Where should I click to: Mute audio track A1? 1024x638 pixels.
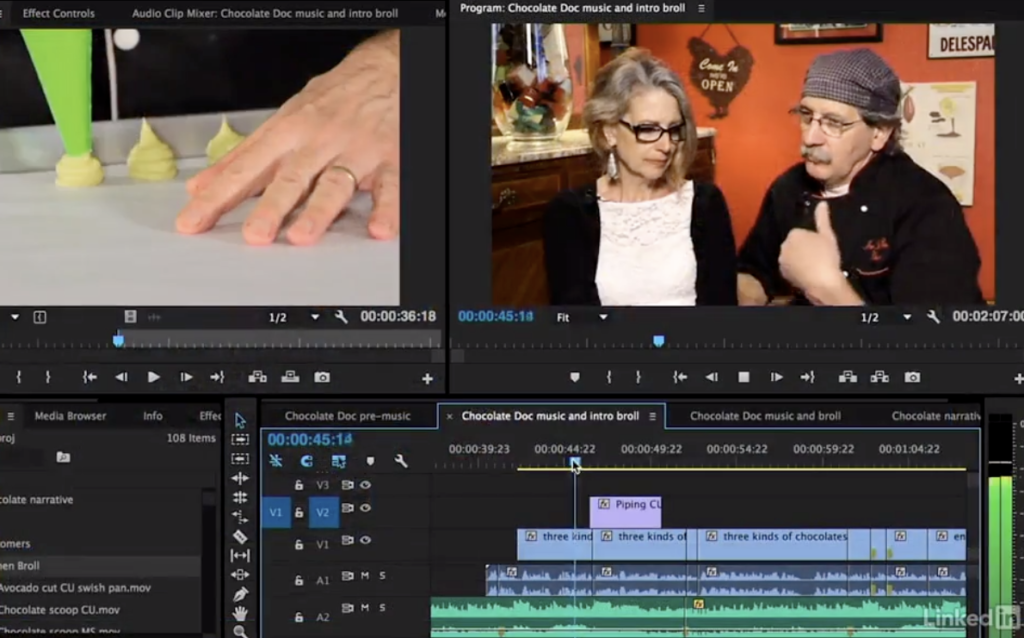pos(366,577)
